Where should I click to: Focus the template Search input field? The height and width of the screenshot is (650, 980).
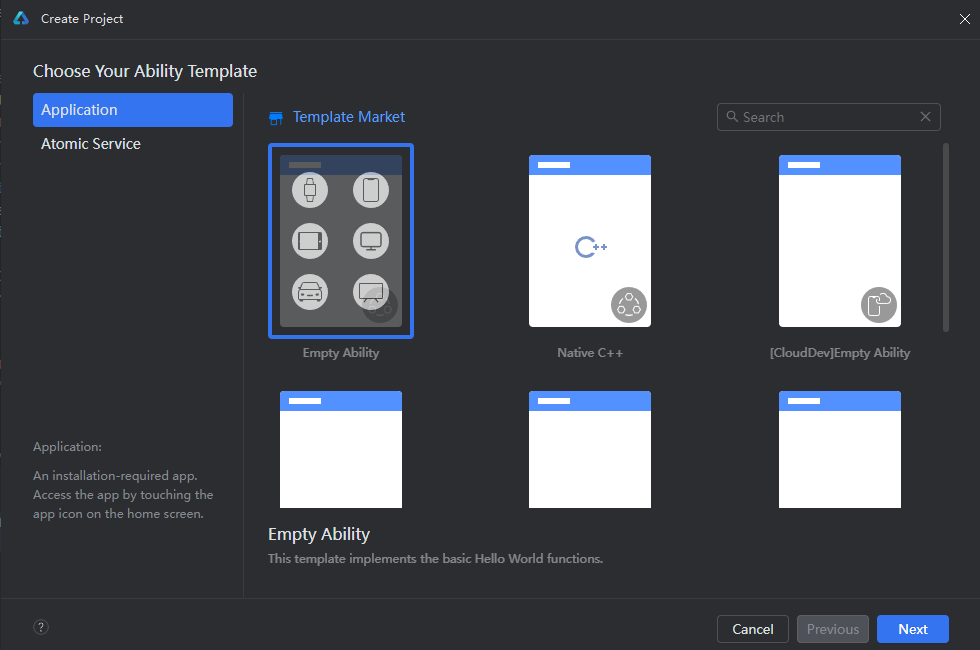pos(829,117)
